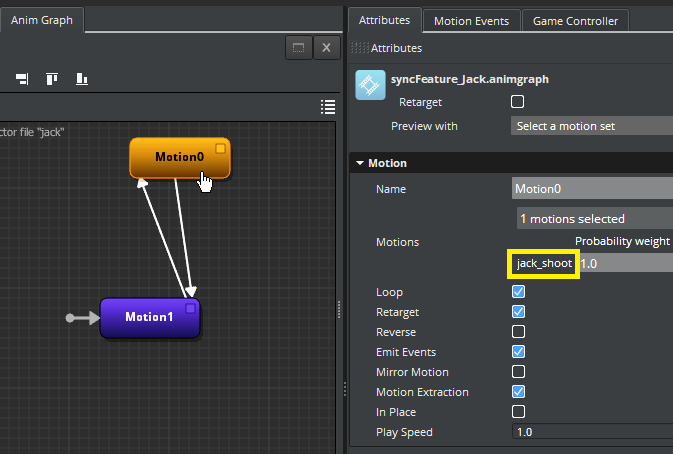Viewport: 673px width, 454px height.
Task: Switch to the Motion Events tab
Action: point(471,20)
